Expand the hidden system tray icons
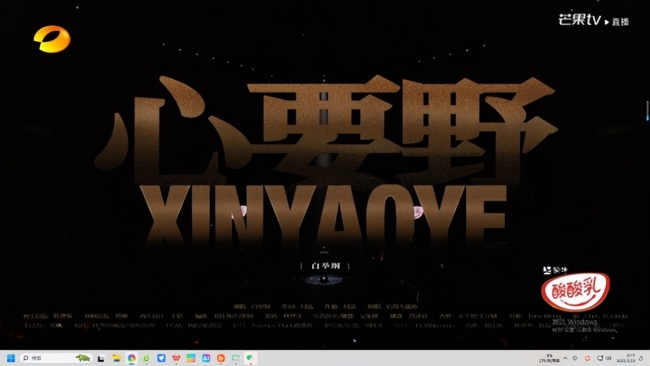This screenshot has height=366, width=650. pos(565,358)
